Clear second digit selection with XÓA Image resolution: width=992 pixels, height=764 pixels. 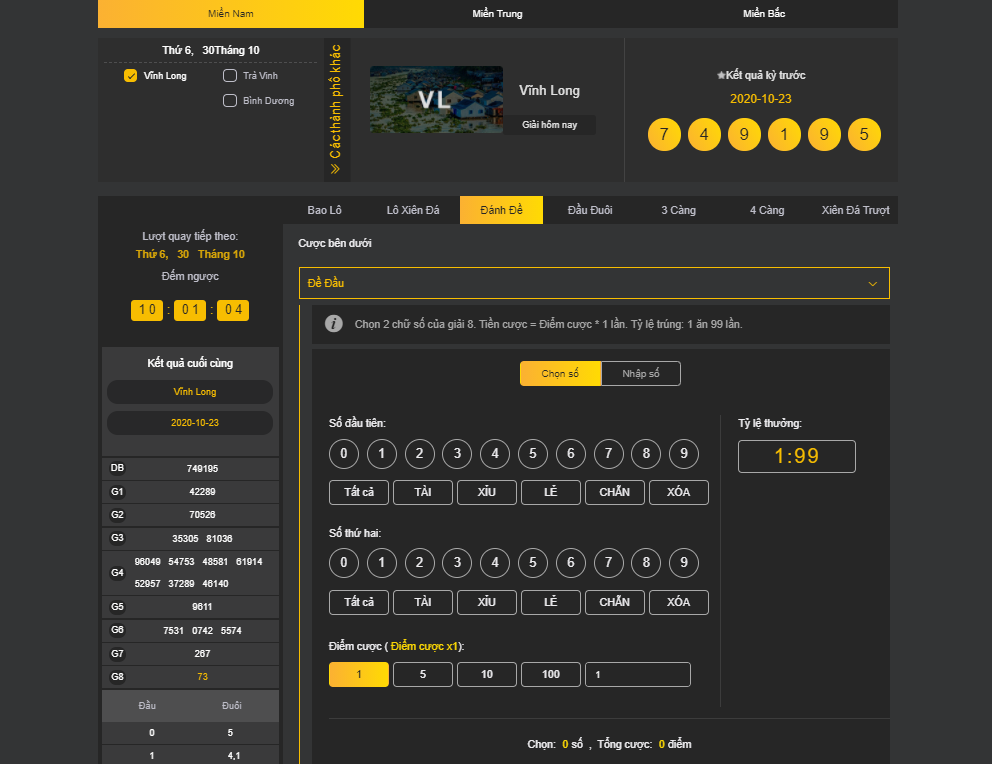tap(678, 602)
